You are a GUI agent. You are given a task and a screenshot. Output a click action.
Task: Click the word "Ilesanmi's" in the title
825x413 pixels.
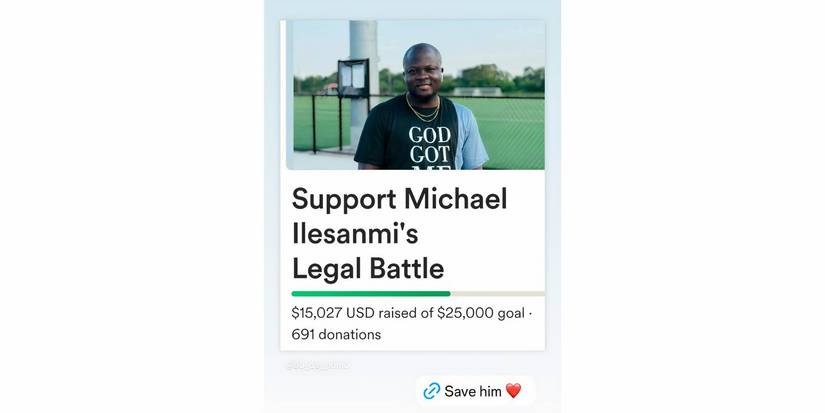[x=355, y=234]
